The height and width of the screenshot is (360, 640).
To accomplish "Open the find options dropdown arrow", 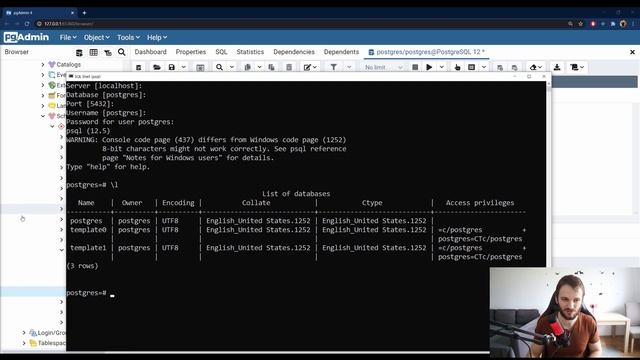I will [x=232, y=67].
